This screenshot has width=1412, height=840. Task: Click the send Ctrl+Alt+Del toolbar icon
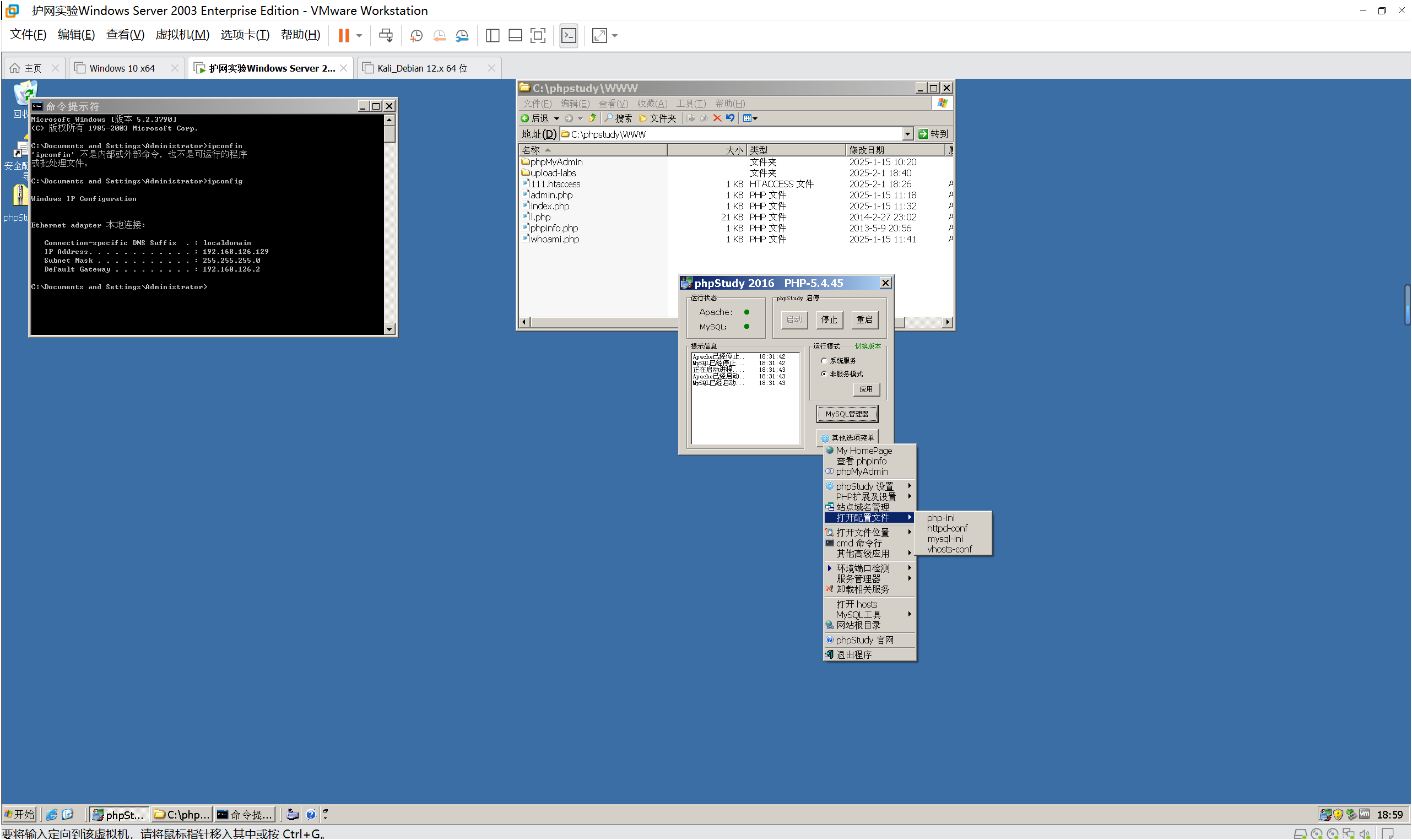(x=386, y=36)
